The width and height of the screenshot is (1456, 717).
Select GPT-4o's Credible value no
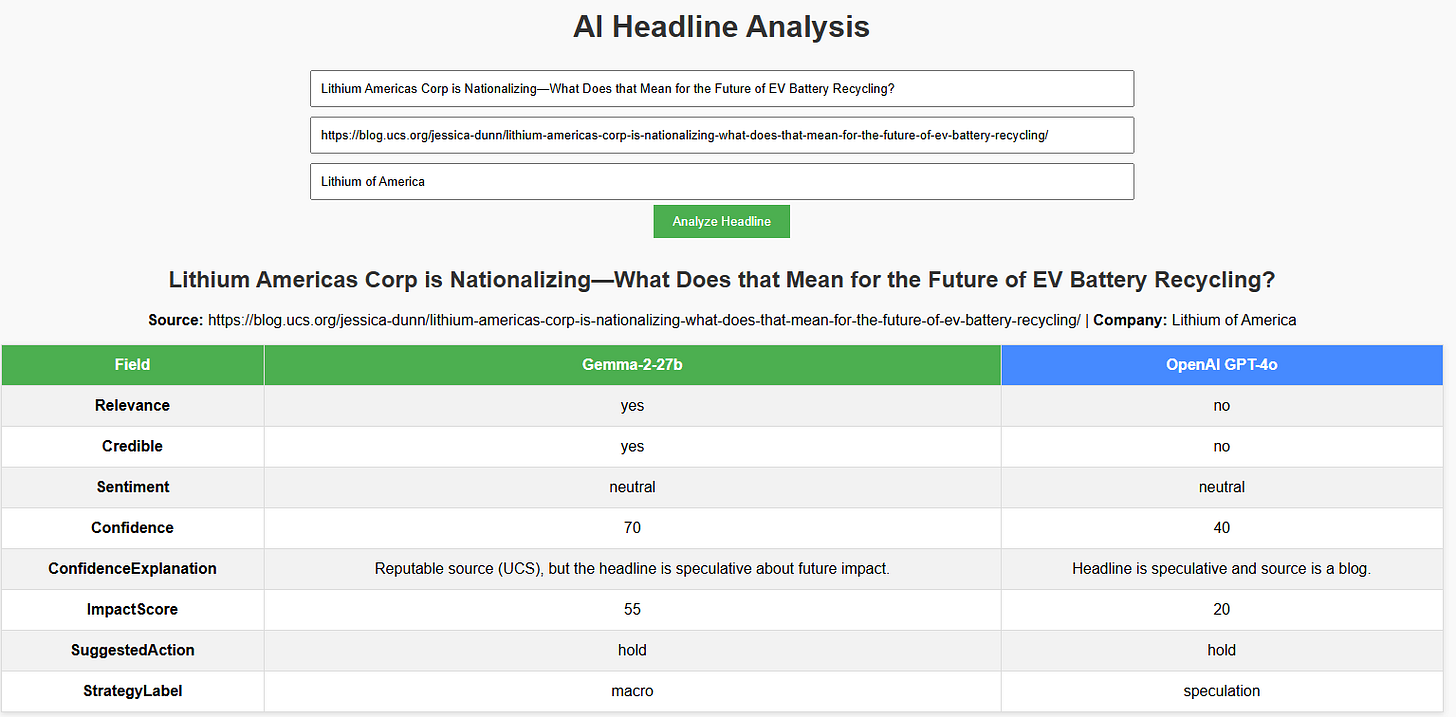point(1221,447)
